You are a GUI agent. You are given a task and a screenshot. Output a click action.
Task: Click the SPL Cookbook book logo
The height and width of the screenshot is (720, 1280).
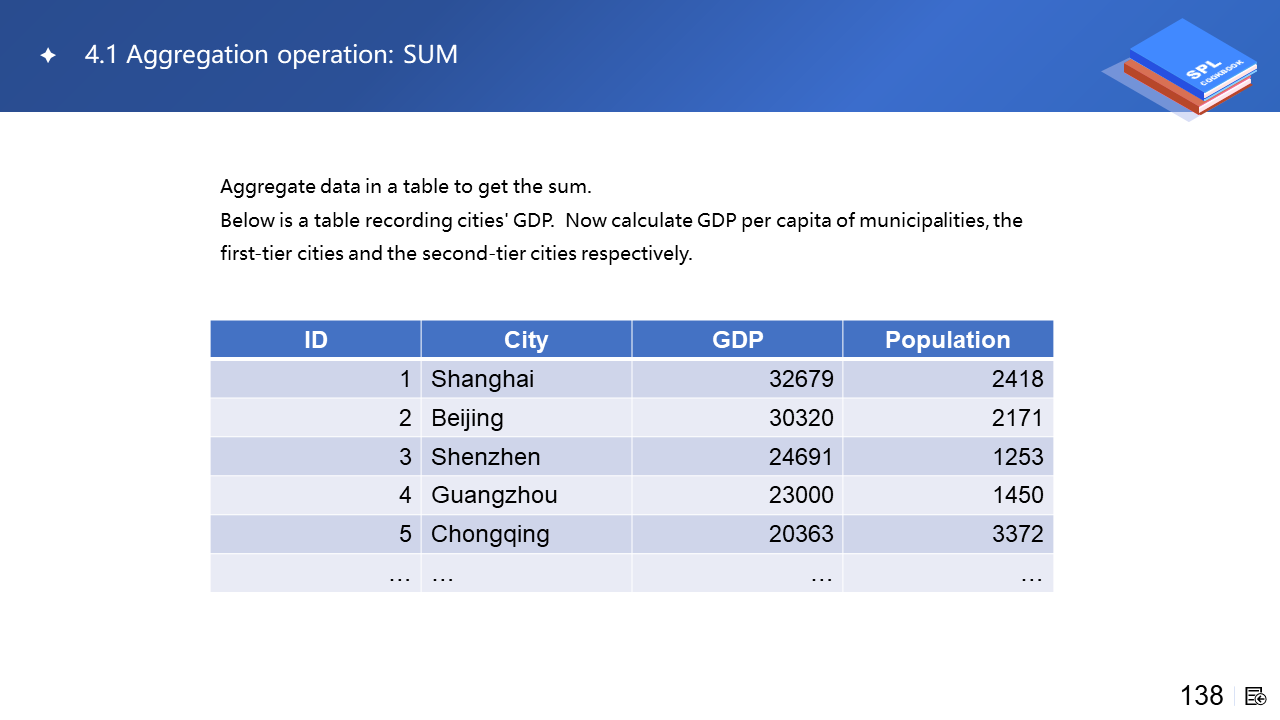point(1184,69)
